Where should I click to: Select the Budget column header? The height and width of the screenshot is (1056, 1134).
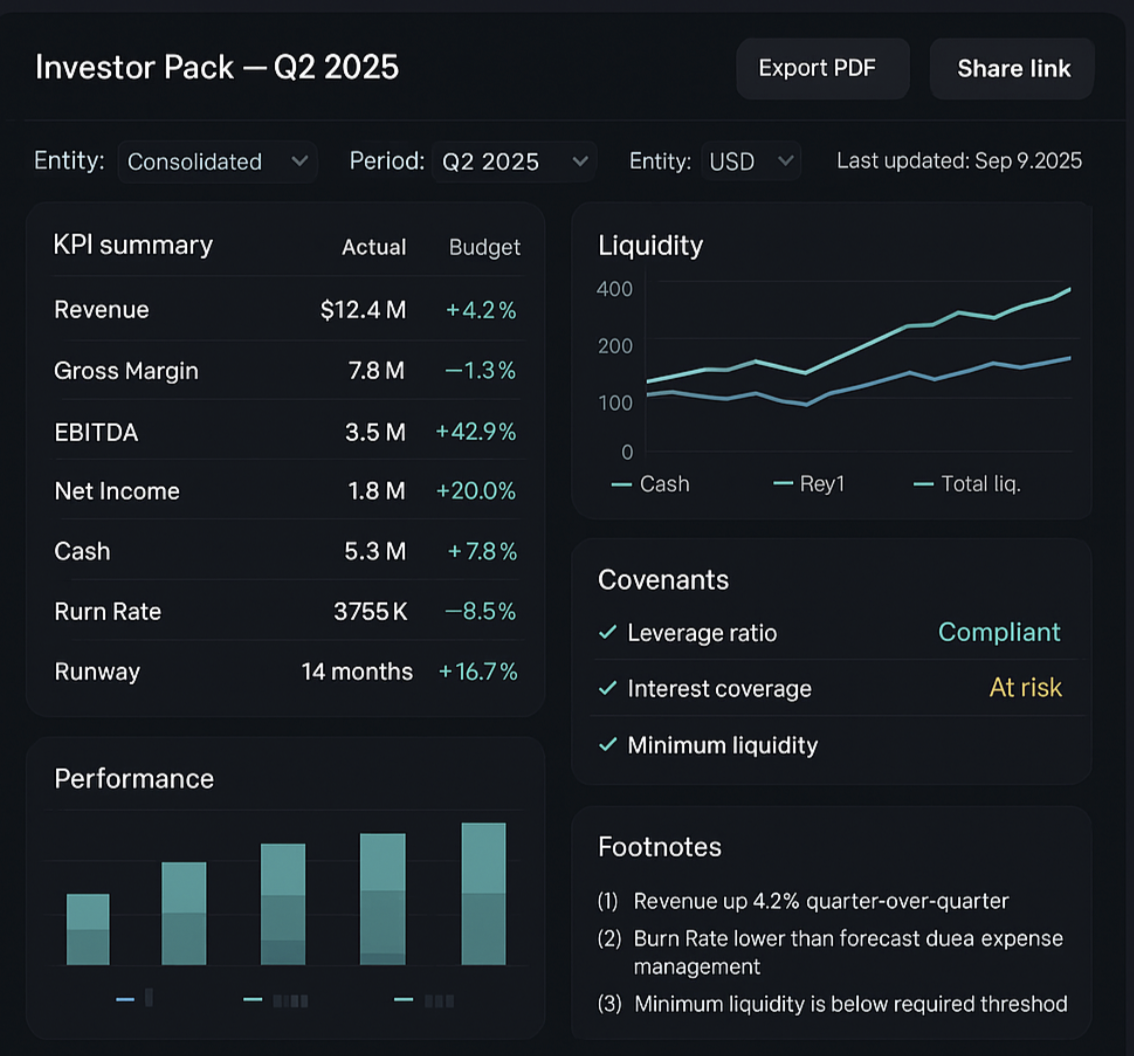coord(485,247)
